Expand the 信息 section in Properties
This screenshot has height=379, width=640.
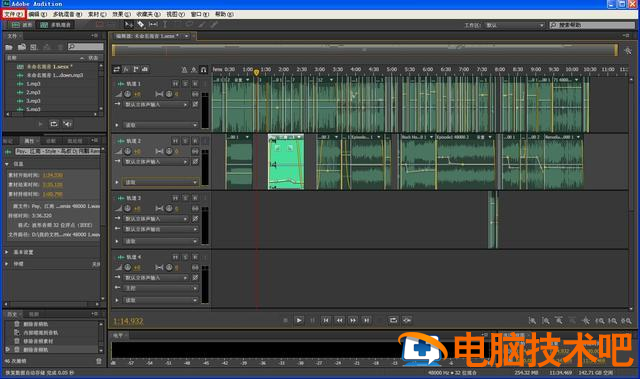[7, 164]
